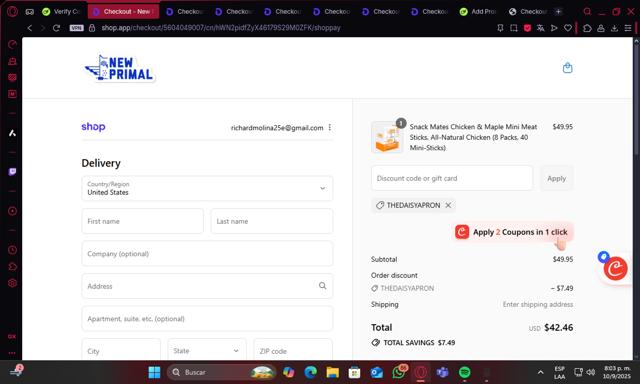Click the Apartment, suite, etc. field
The width and height of the screenshot is (640, 384).
coord(207,318)
